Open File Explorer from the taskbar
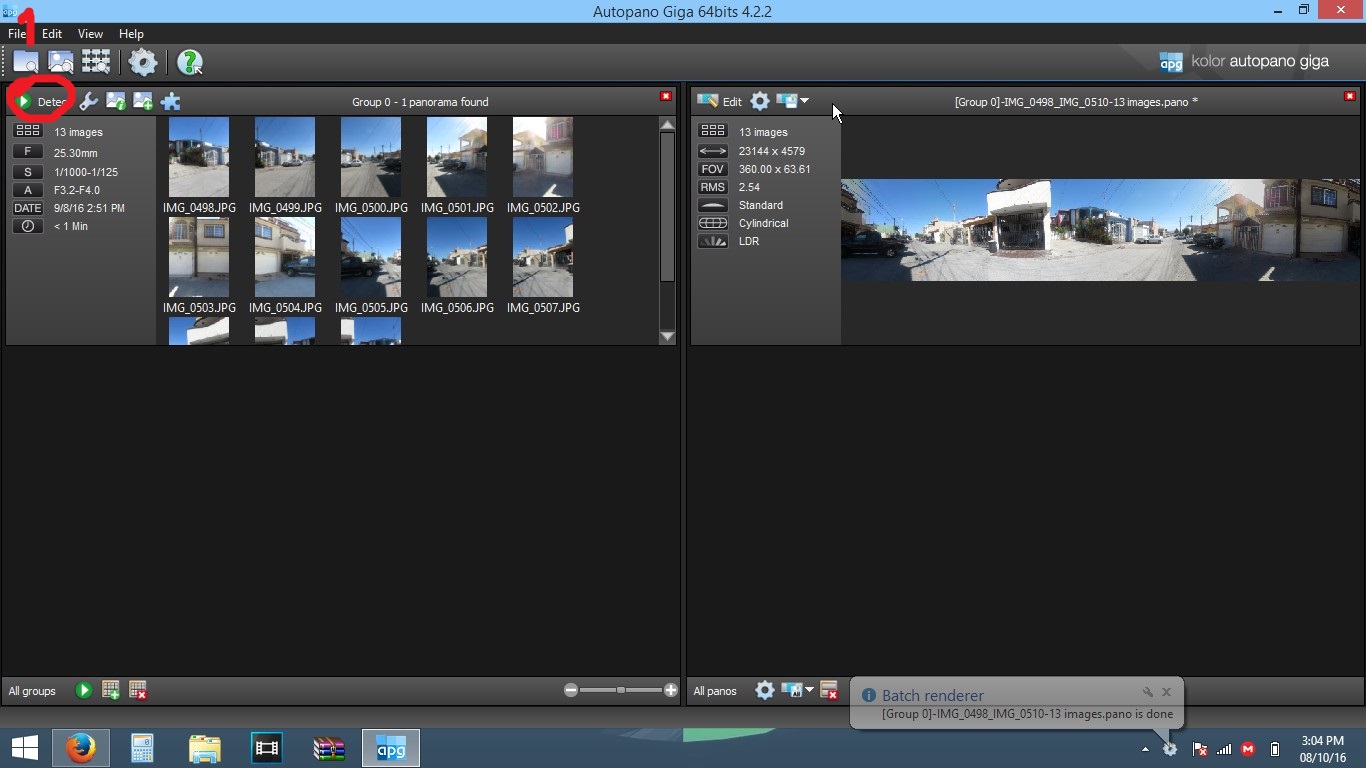Viewport: 1366px width, 768px height. coord(204,748)
